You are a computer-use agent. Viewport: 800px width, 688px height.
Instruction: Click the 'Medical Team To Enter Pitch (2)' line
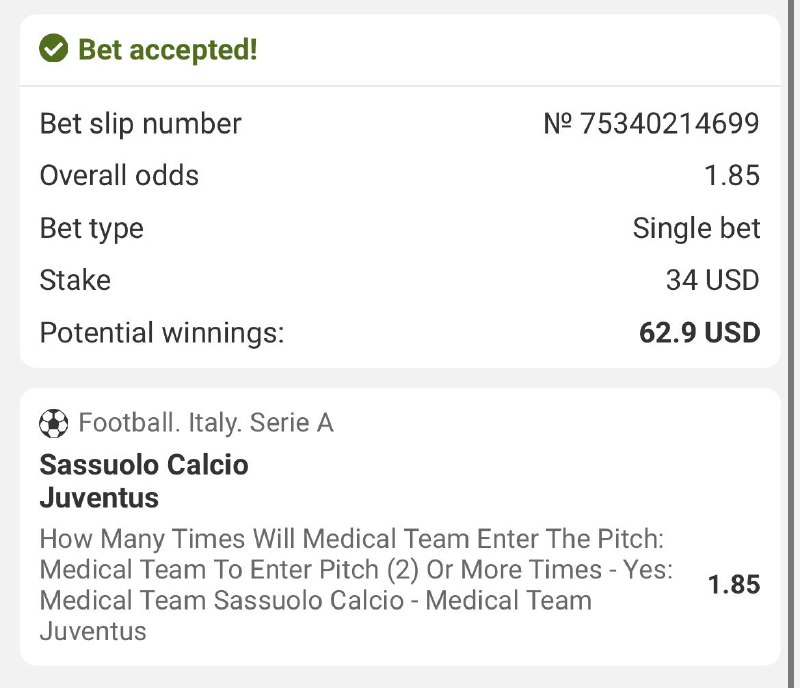pos(356,570)
